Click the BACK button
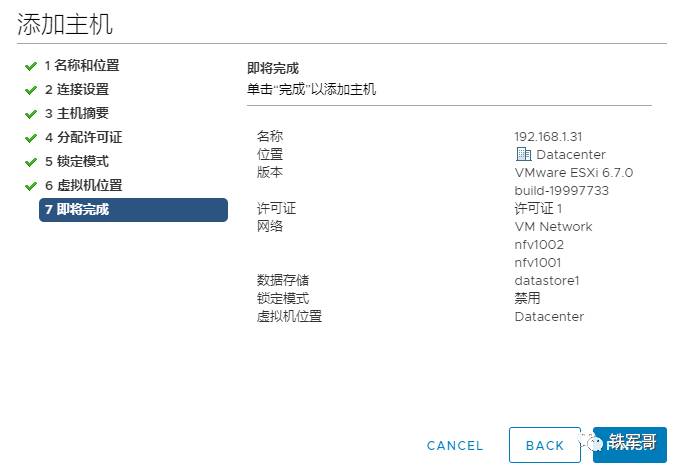 (x=545, y=445)
